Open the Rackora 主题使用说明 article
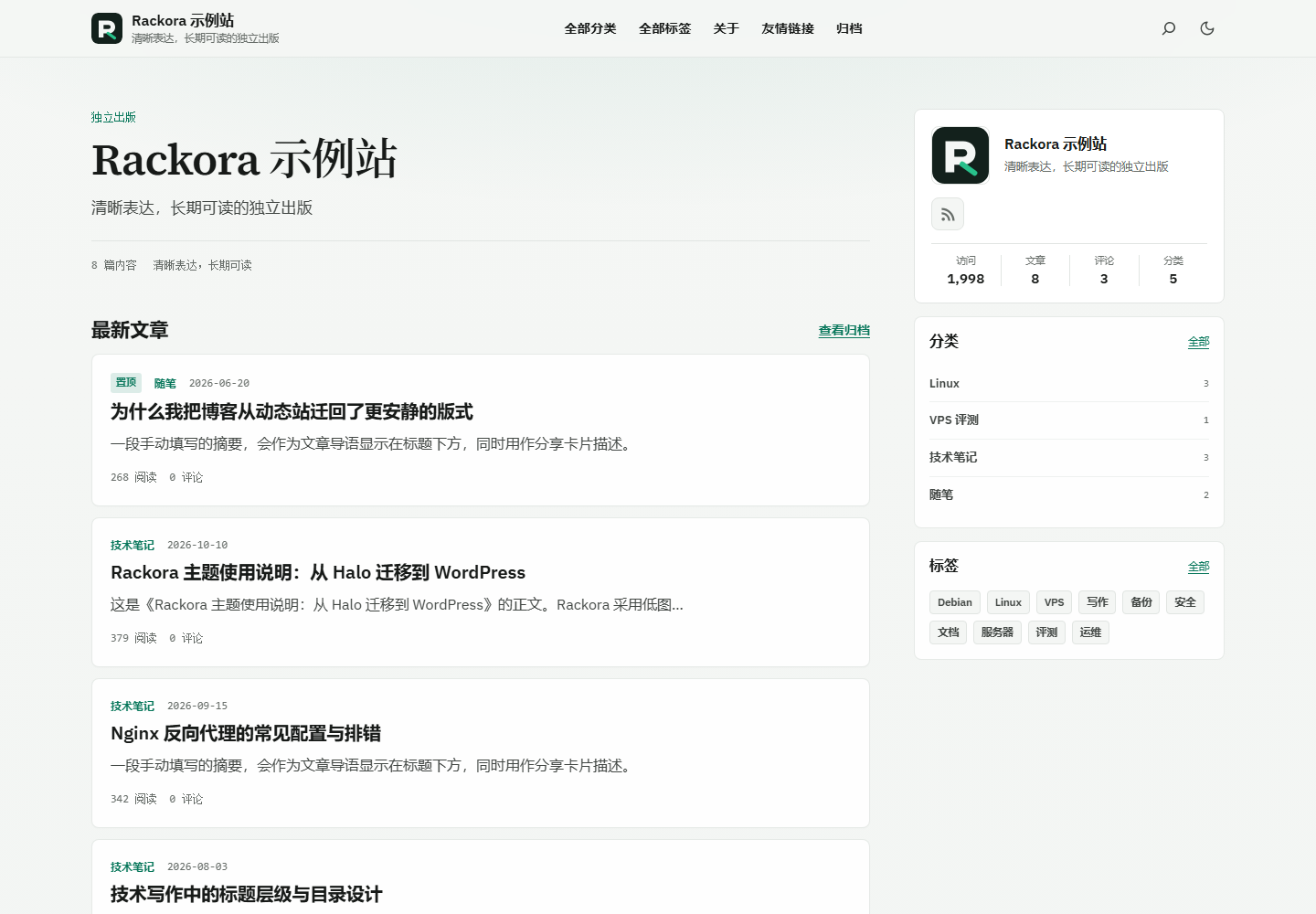Viewport: 1316px width, 914px height. (318, 573)
